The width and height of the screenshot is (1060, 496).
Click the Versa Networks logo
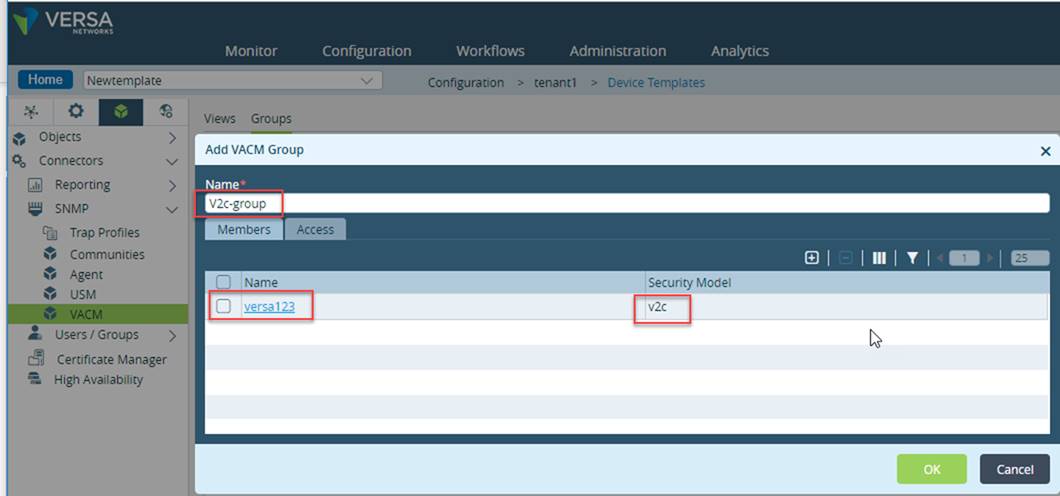[x=63, y=22]
